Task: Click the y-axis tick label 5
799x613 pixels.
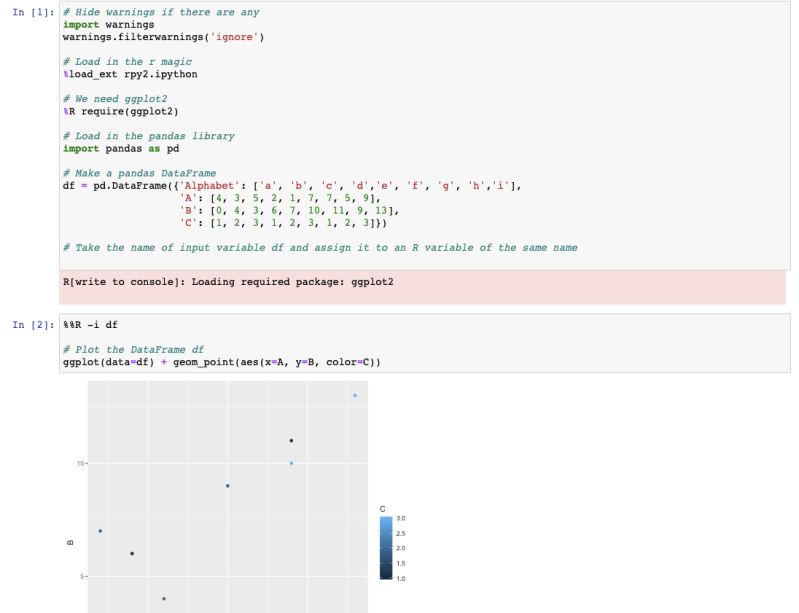Action: [x=82, y=576]
